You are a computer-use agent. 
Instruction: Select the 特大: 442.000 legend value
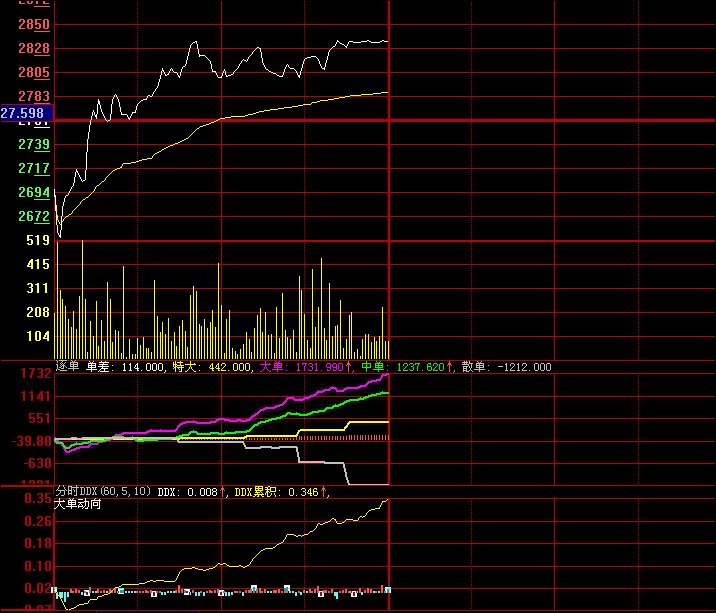tap(212, 367)
